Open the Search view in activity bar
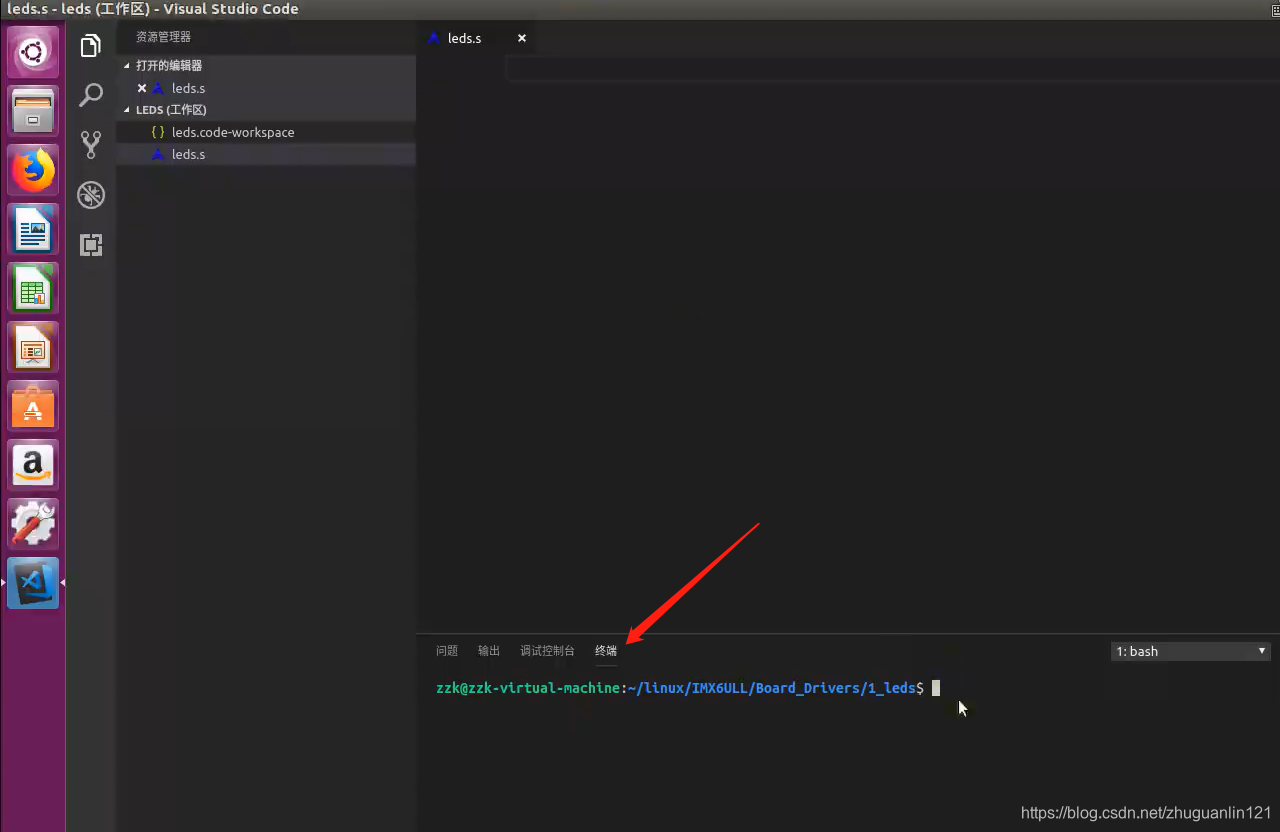1280x832 pixels. (91, 95)
